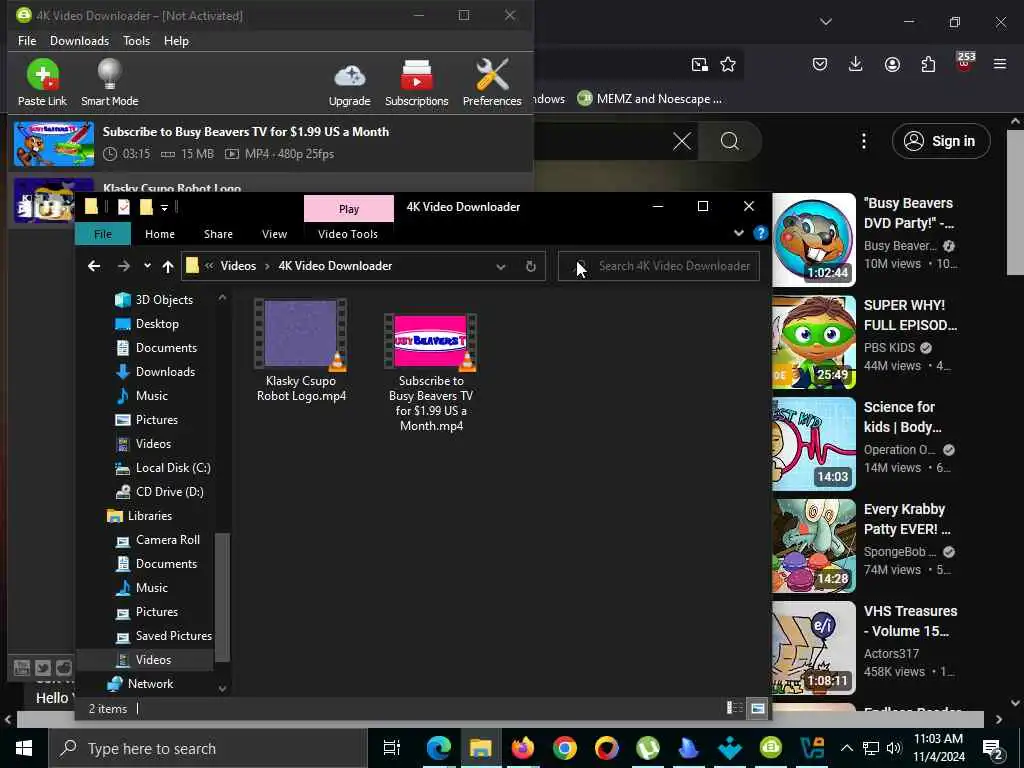Click the Play contextual tab header
Viewport: 1024px width, 768px height.
349,209
